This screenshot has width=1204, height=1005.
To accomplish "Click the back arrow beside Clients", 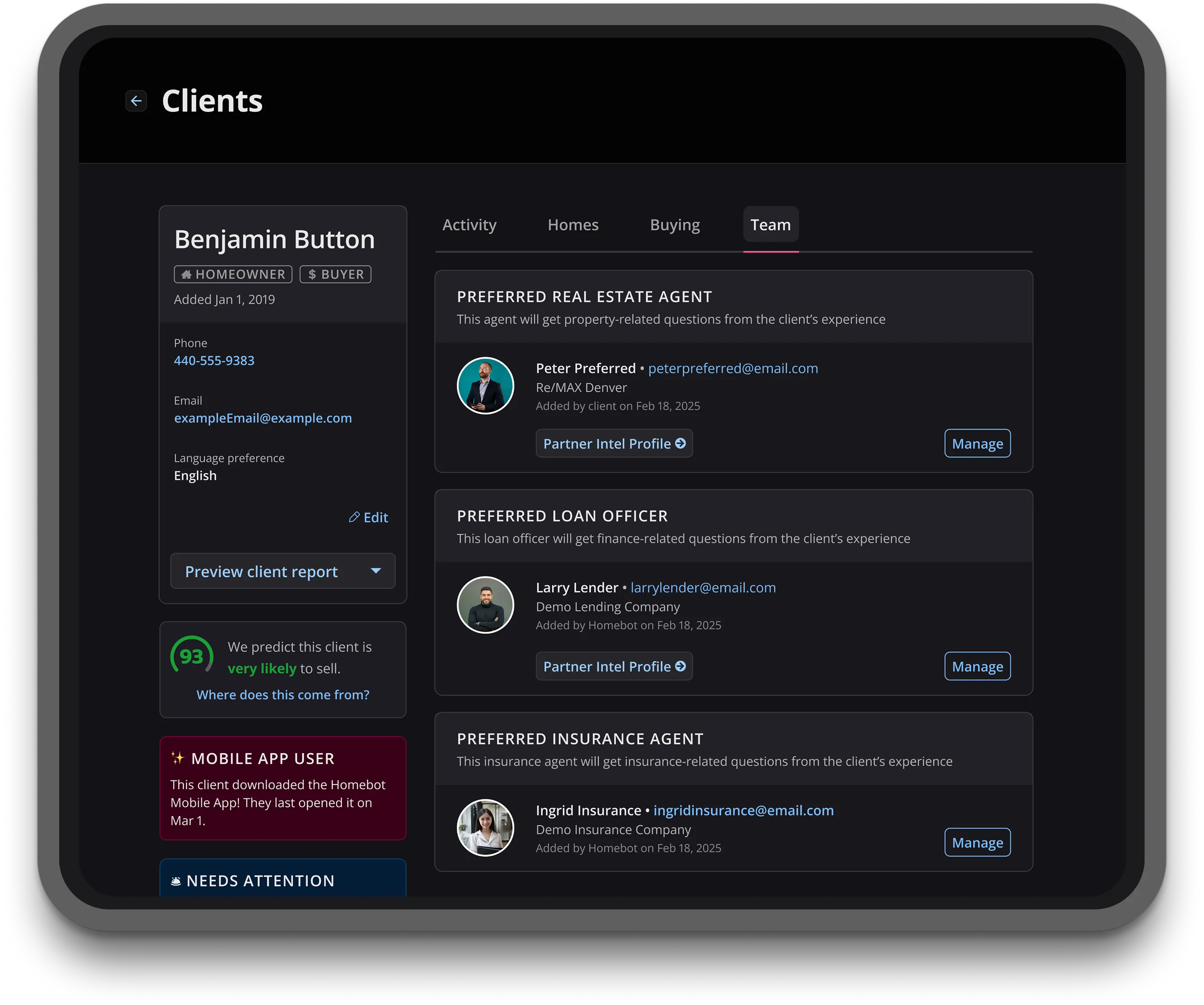I will pos(136,101).
